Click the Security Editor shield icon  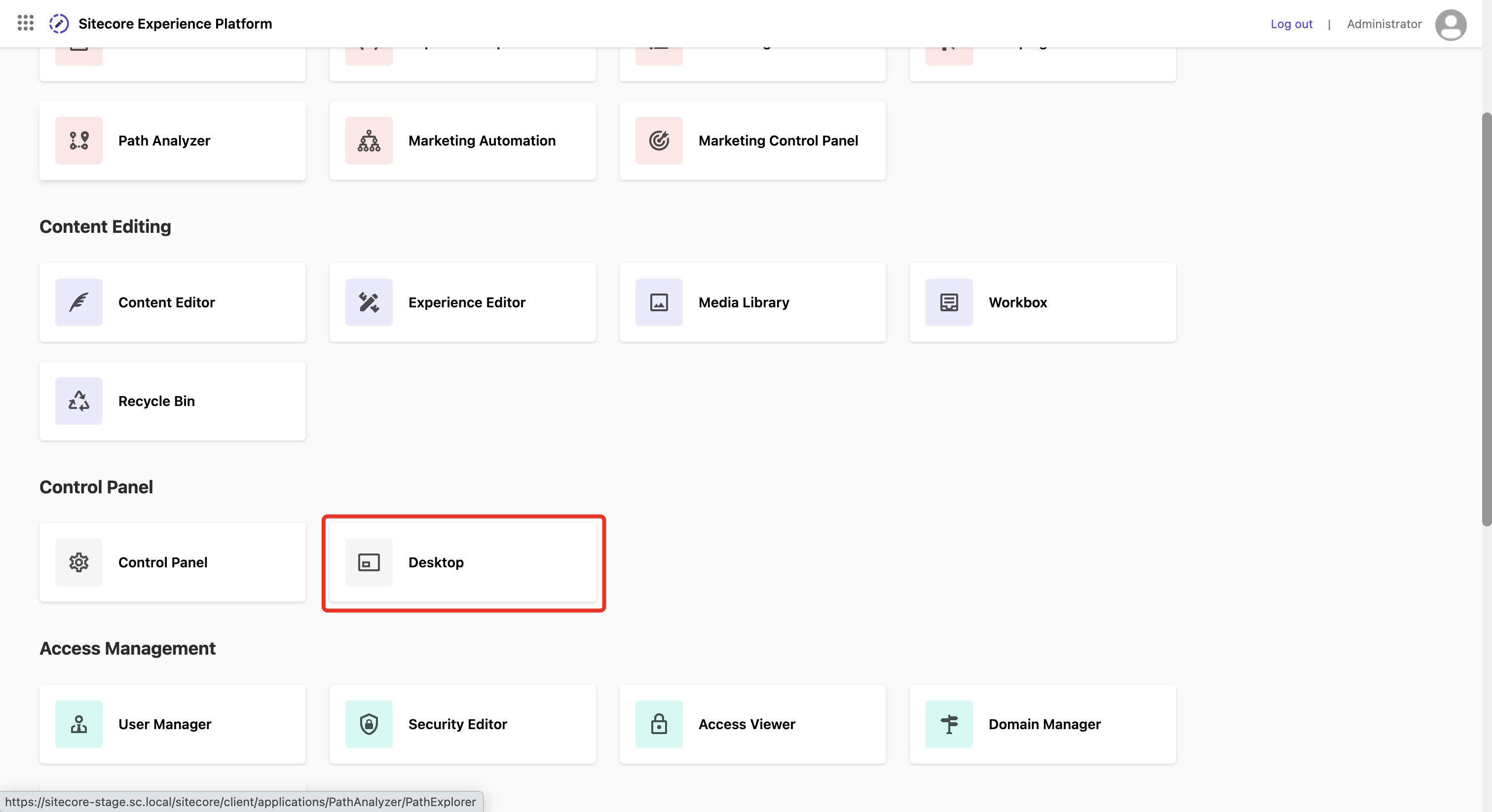369,724
